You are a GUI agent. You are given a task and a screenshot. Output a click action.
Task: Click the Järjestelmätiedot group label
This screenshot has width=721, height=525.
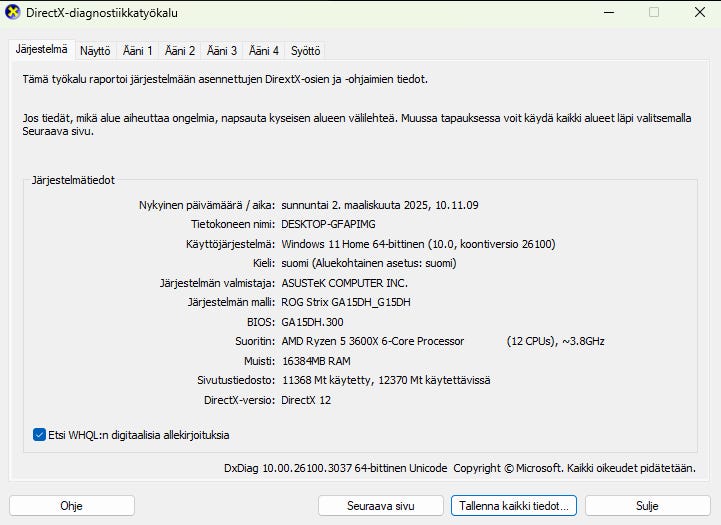coord(73,180)
